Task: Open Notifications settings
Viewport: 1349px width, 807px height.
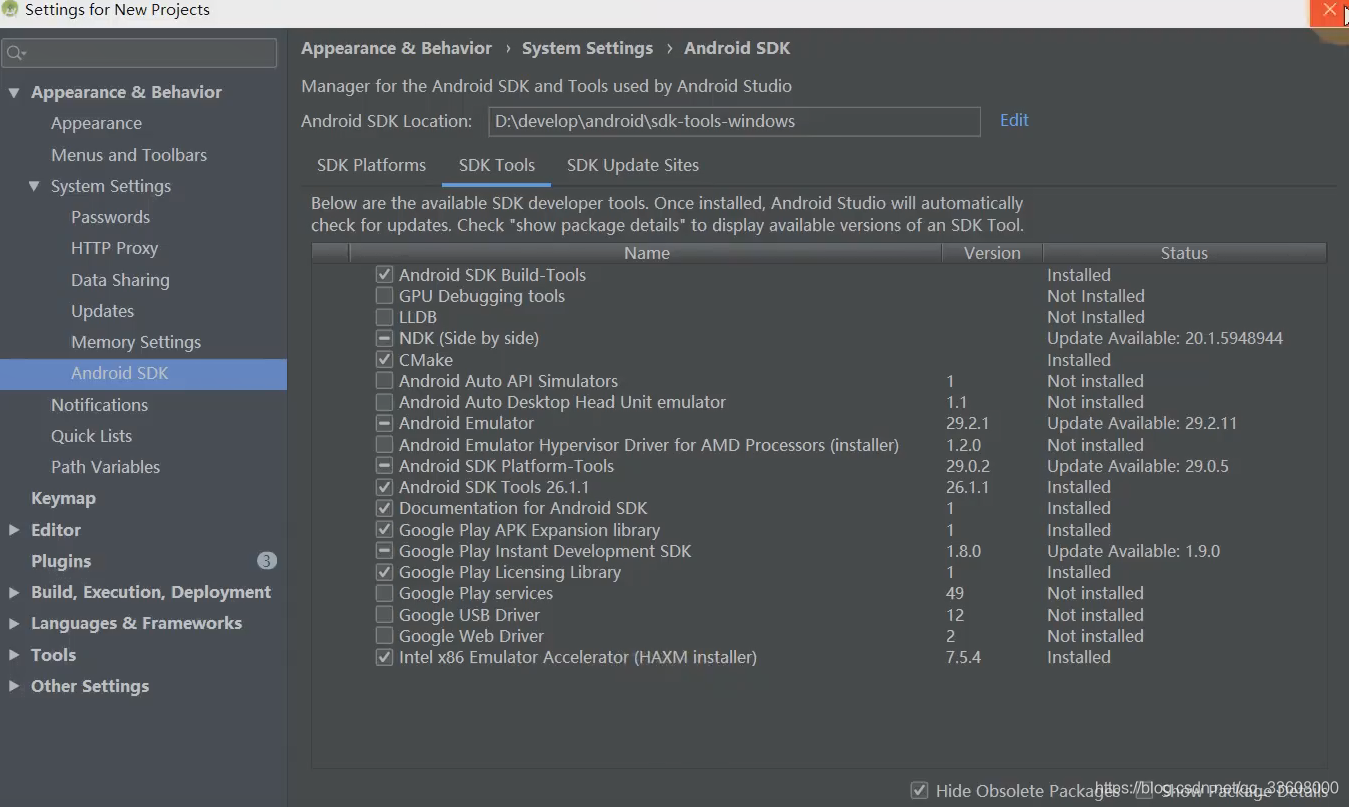Action: pyautogui.click(x=100, y=405)
